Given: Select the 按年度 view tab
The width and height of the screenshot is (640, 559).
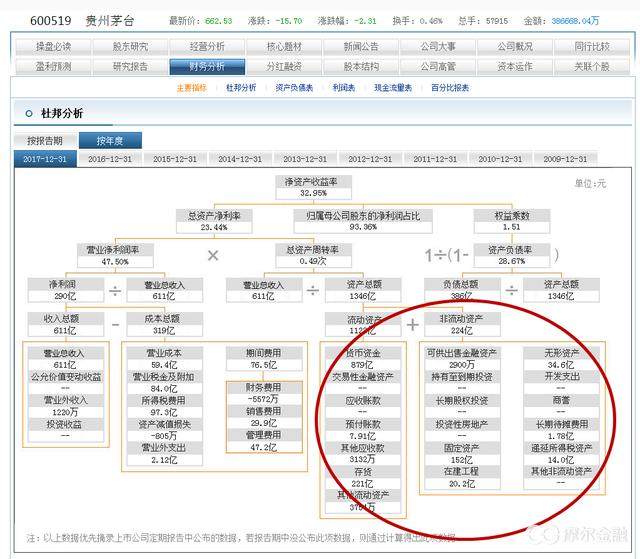Looking at the screenshot, I should 109,141.
